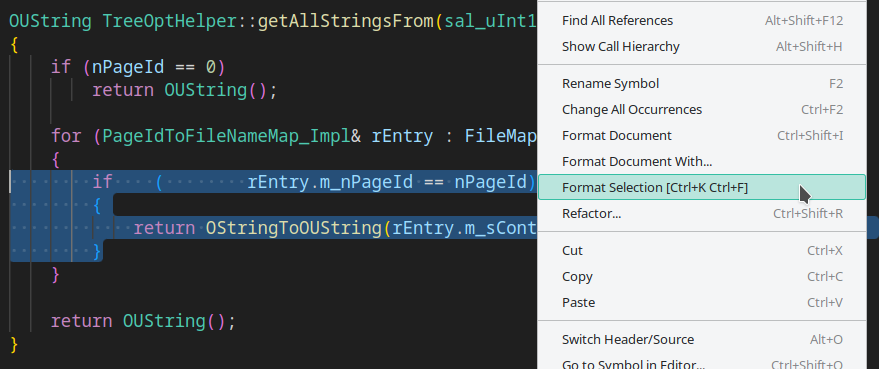879x369 pixels.
Task: Click the for keyword in loop
Action: (x=66, y=136)
